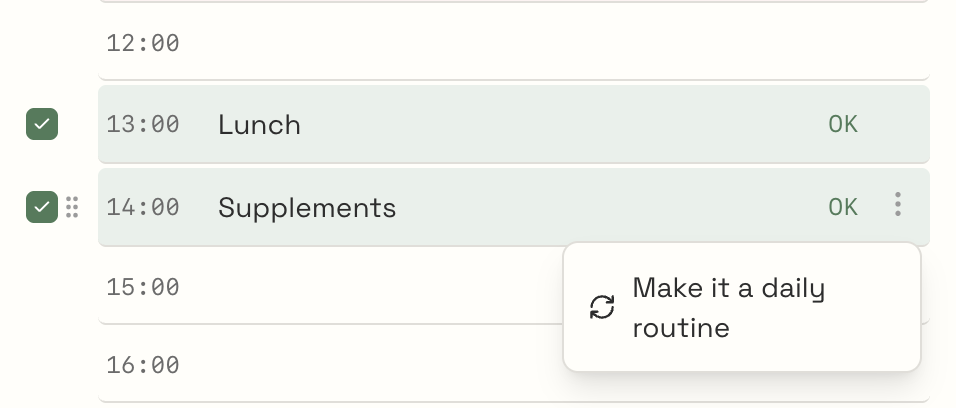
Task: Uncheck the Lunch task checkbox
Action: coord(42,124)
